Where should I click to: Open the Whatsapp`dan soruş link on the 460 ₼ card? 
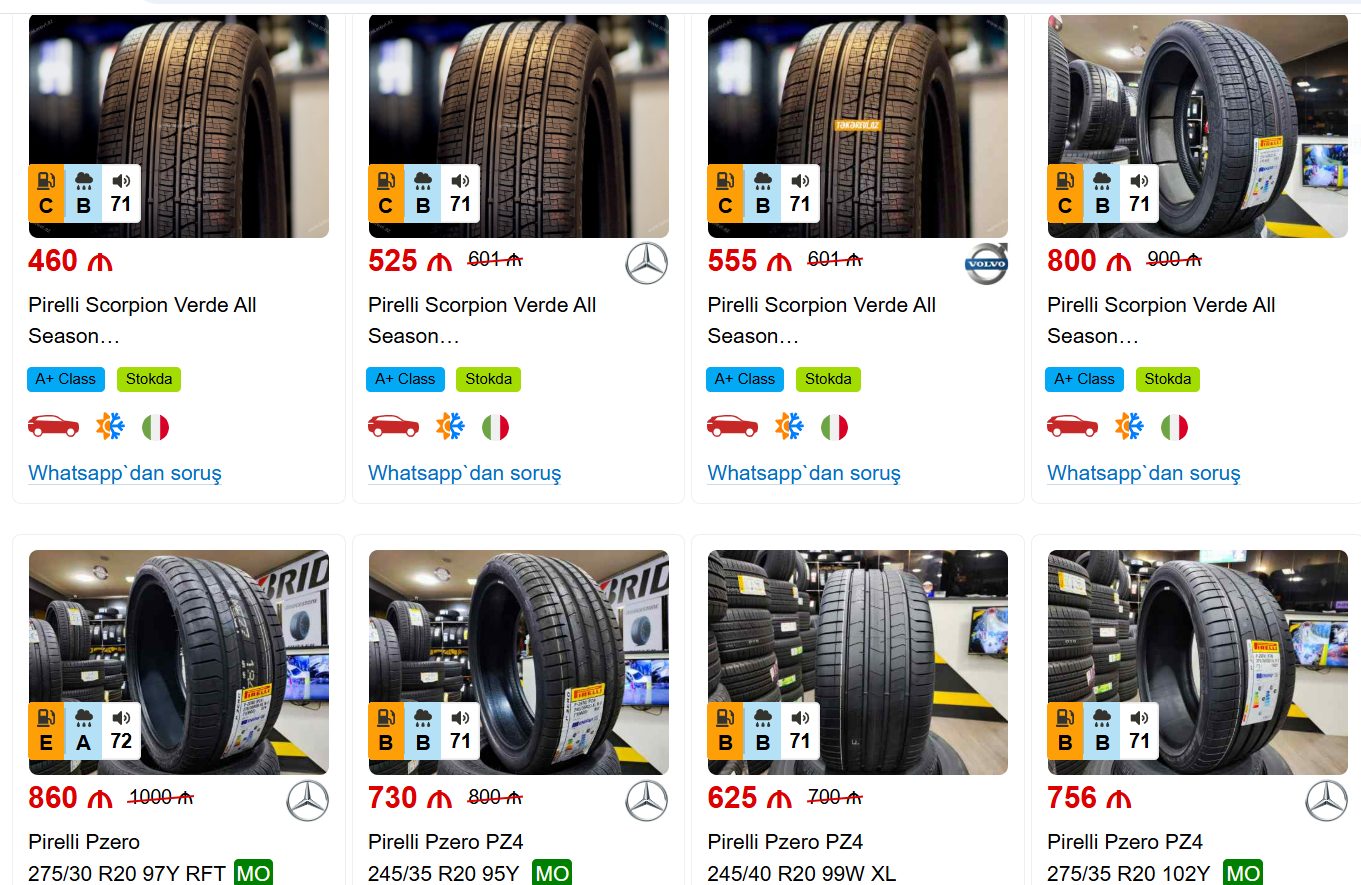coord(125,473)
